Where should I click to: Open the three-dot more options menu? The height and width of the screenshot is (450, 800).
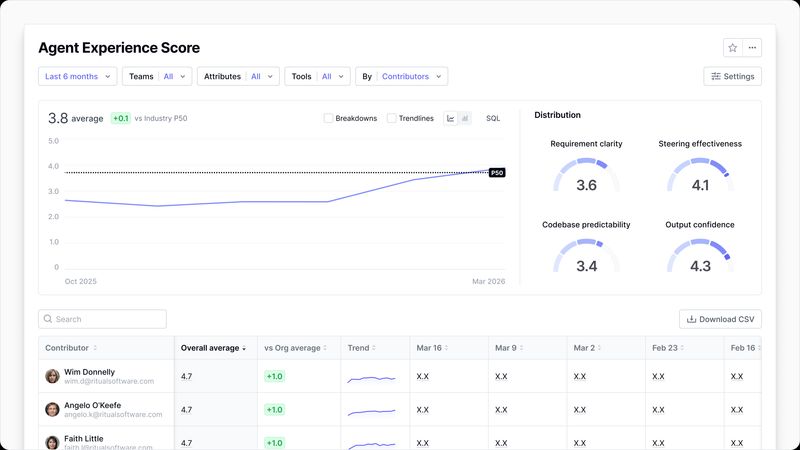tap(752, 47)
